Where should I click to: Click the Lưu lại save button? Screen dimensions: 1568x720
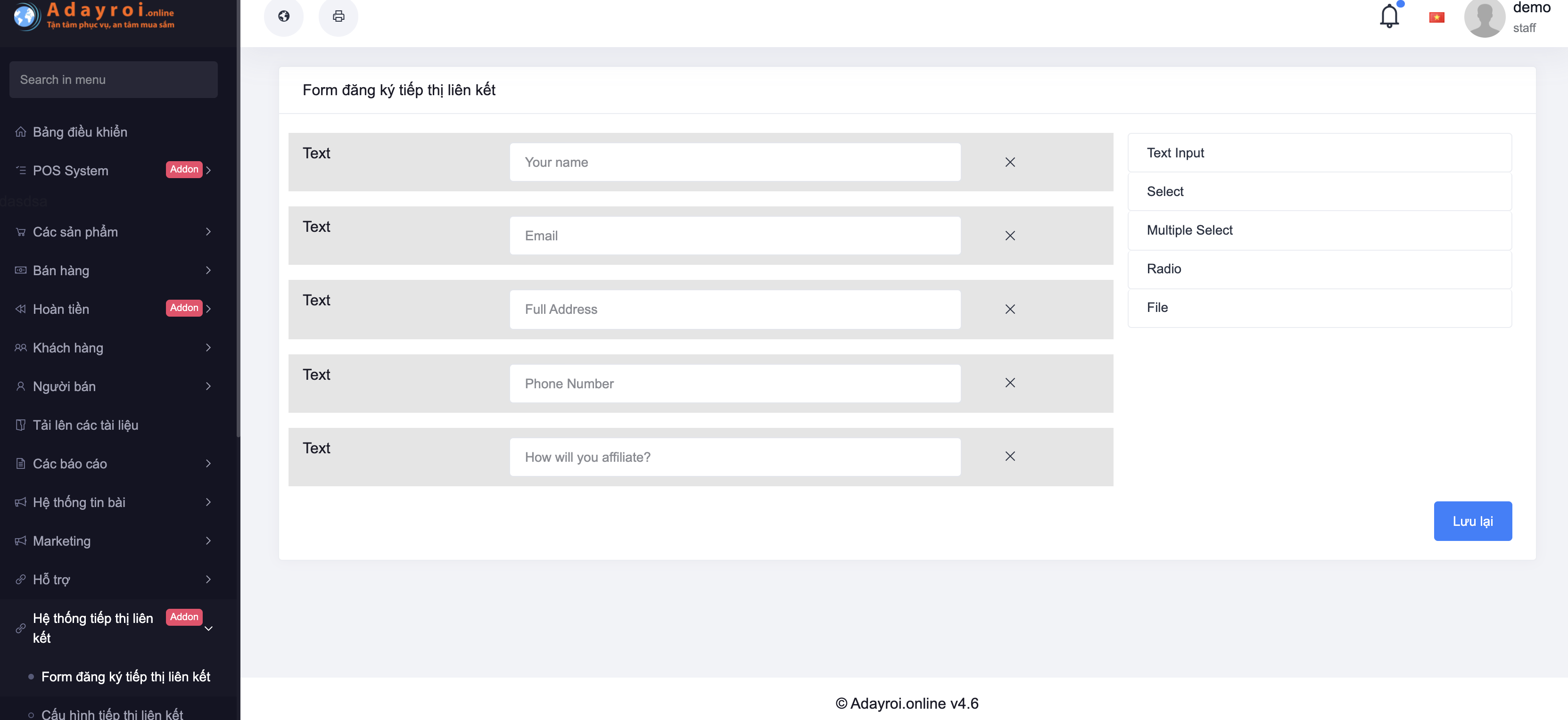click(1472, 521)
